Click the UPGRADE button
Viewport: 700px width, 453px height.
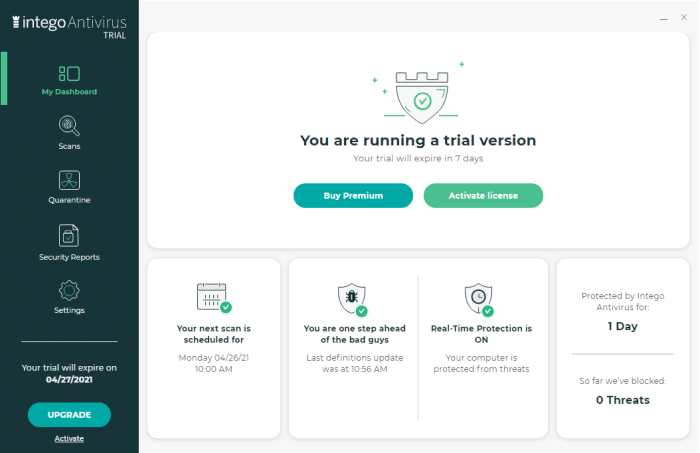pyautogui.click(x=69, y=415)
